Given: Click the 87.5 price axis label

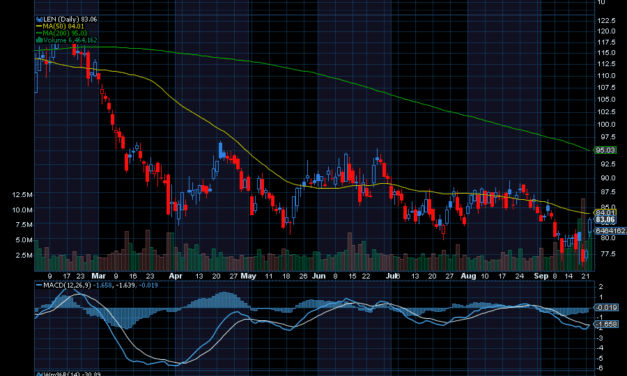Looking at the screenshot, I should tap(607, 192).
